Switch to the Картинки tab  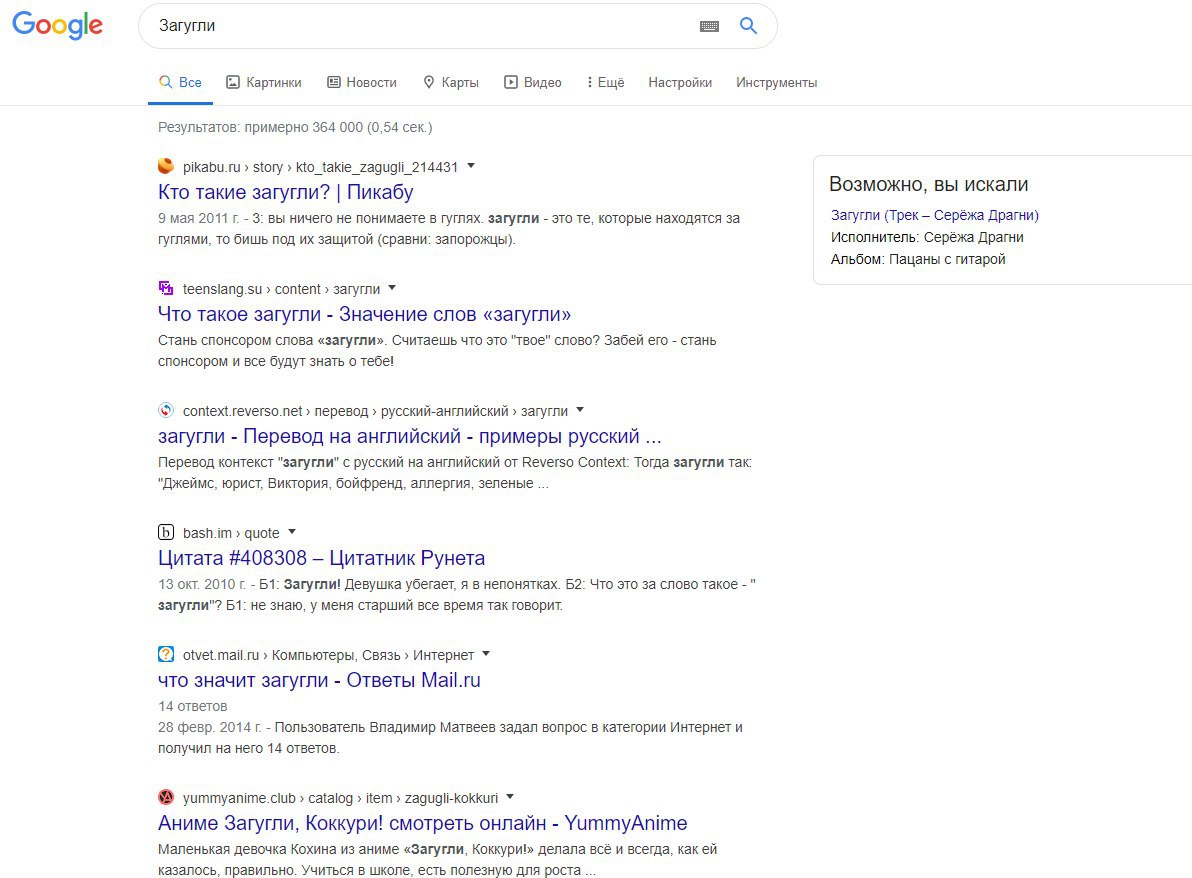[x=264, y=82]
